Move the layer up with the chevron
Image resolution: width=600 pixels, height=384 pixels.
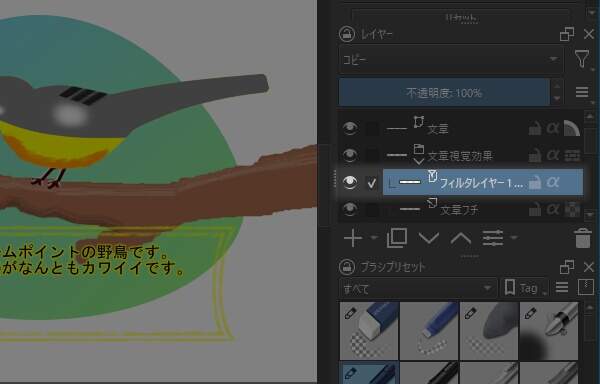[x=461, y=238]
